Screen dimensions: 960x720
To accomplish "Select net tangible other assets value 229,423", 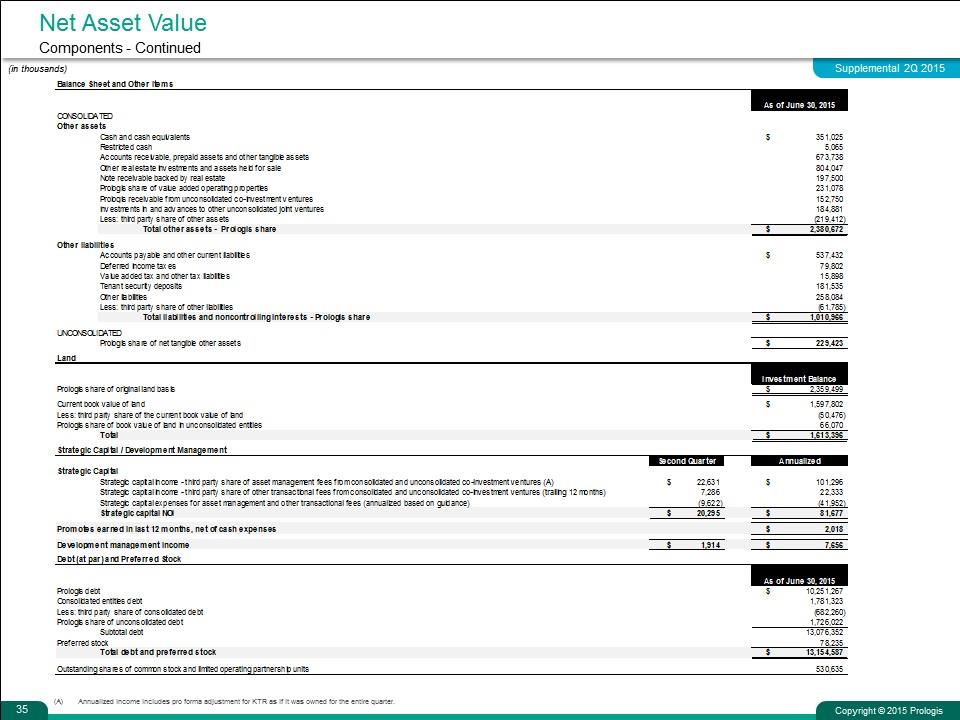I will (829, 343).
